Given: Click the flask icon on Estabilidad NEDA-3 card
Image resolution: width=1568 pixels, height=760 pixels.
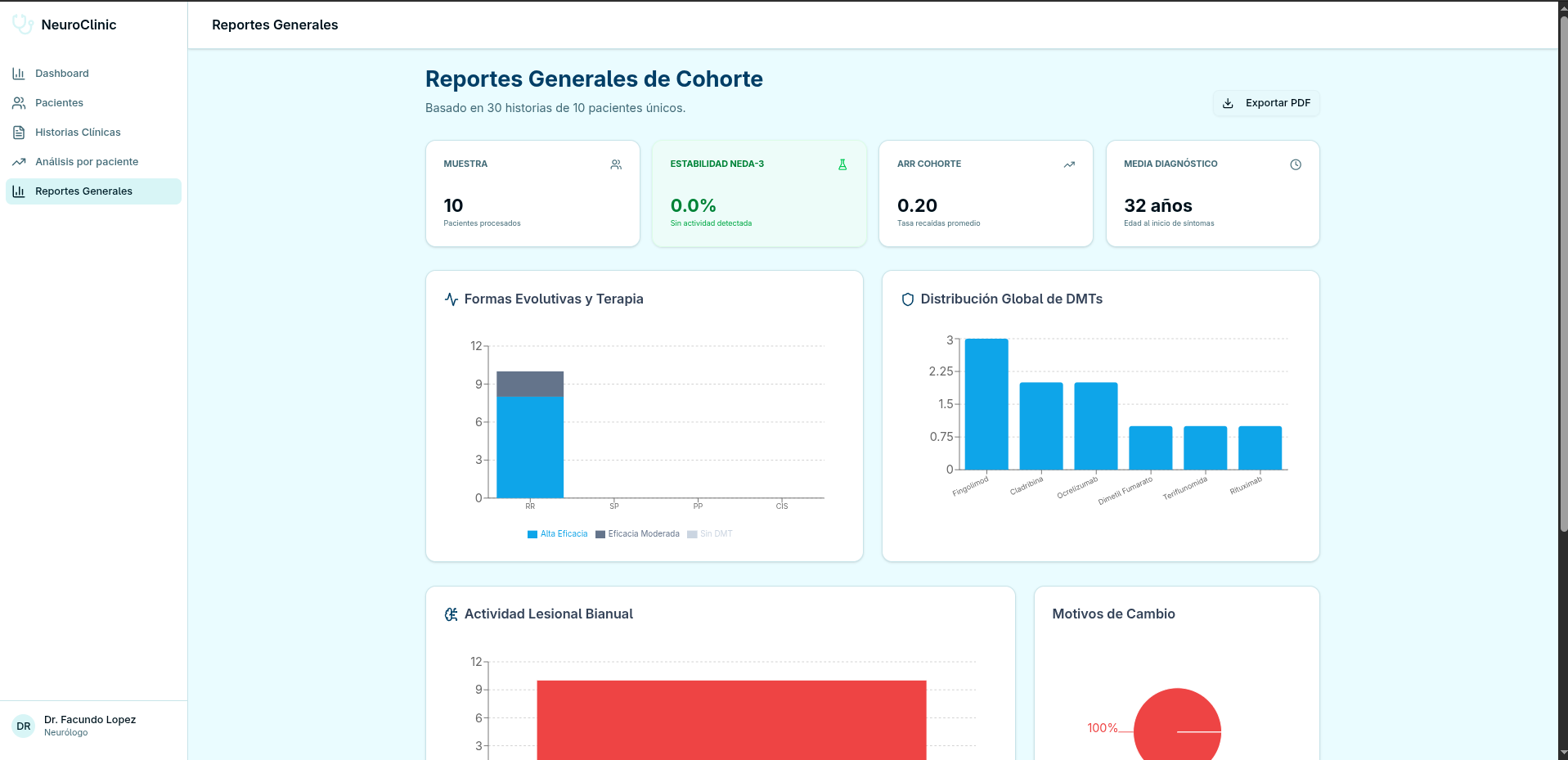Looking at the screenshot, I should pos(842,164).
